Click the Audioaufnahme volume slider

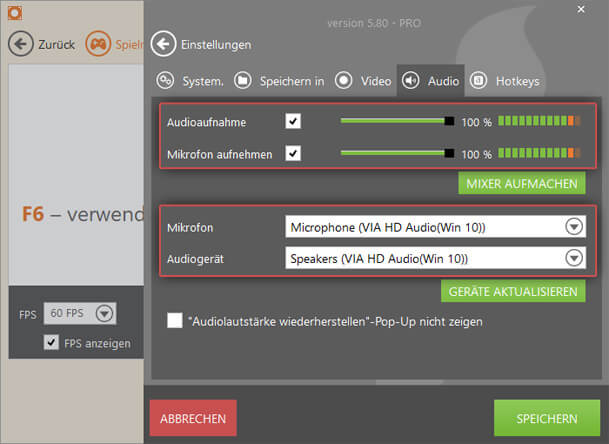(397, 122)
